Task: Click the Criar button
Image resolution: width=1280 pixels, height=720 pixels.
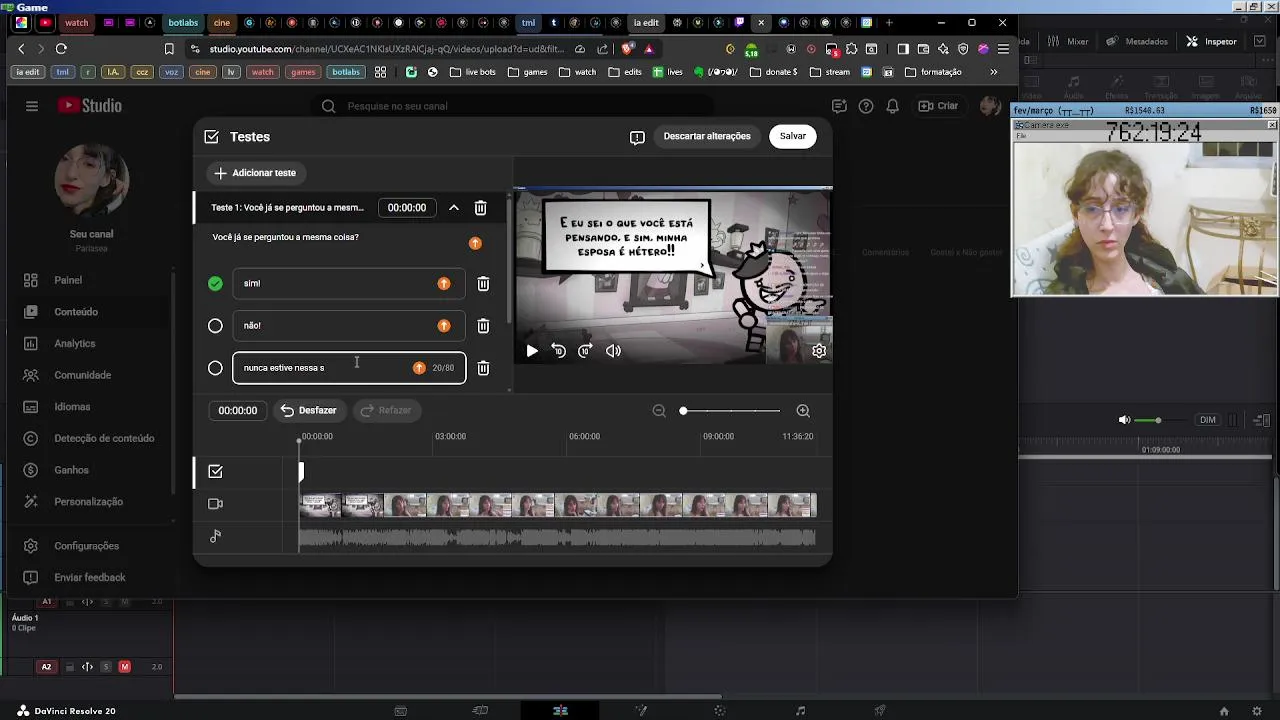Action: point(938,106)
